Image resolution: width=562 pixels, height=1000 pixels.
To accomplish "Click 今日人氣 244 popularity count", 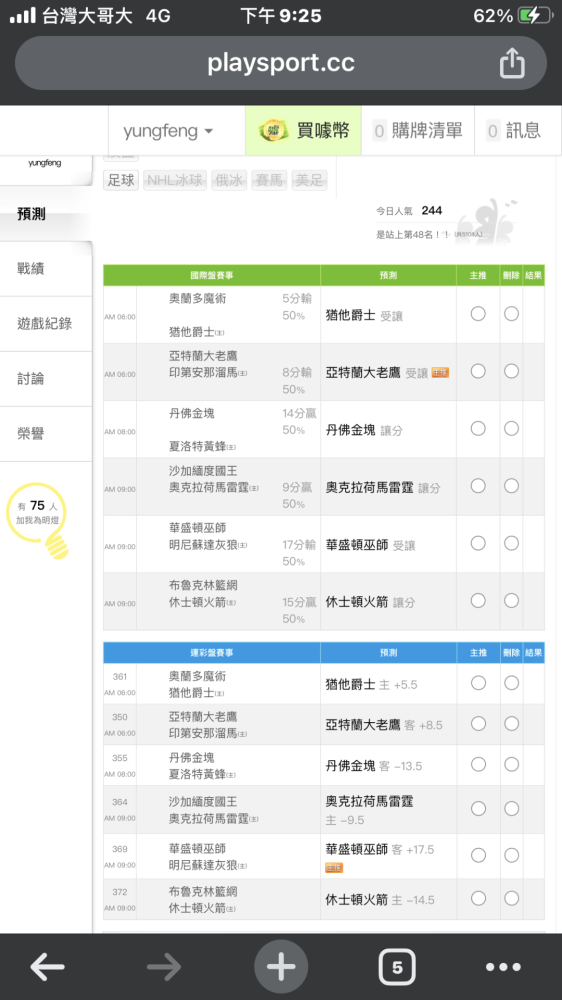I will [409, 210].
